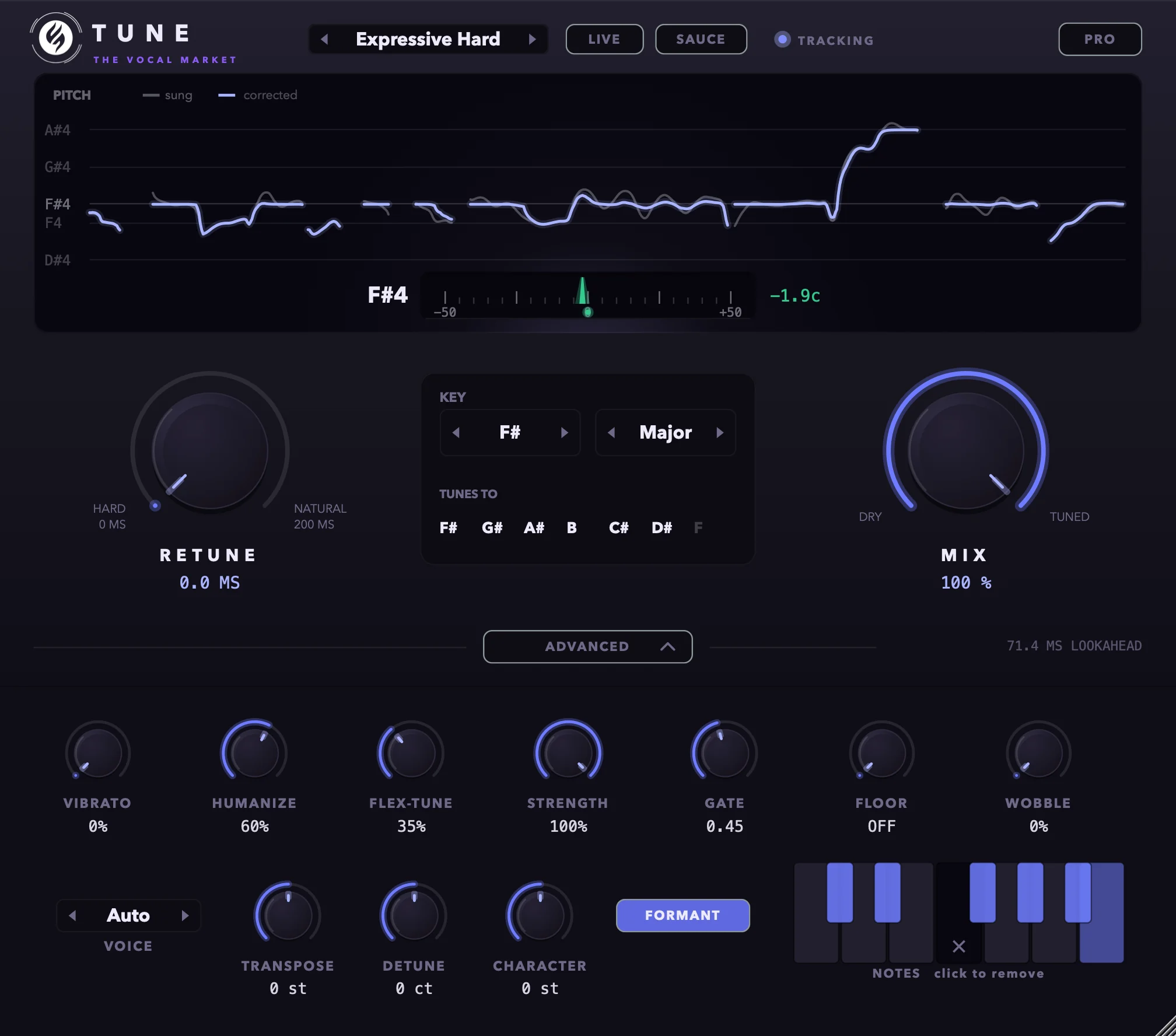Click the TRANSPOSE knob
This screenshot has height=1036, width=1176.
click(x=288, y=915)
